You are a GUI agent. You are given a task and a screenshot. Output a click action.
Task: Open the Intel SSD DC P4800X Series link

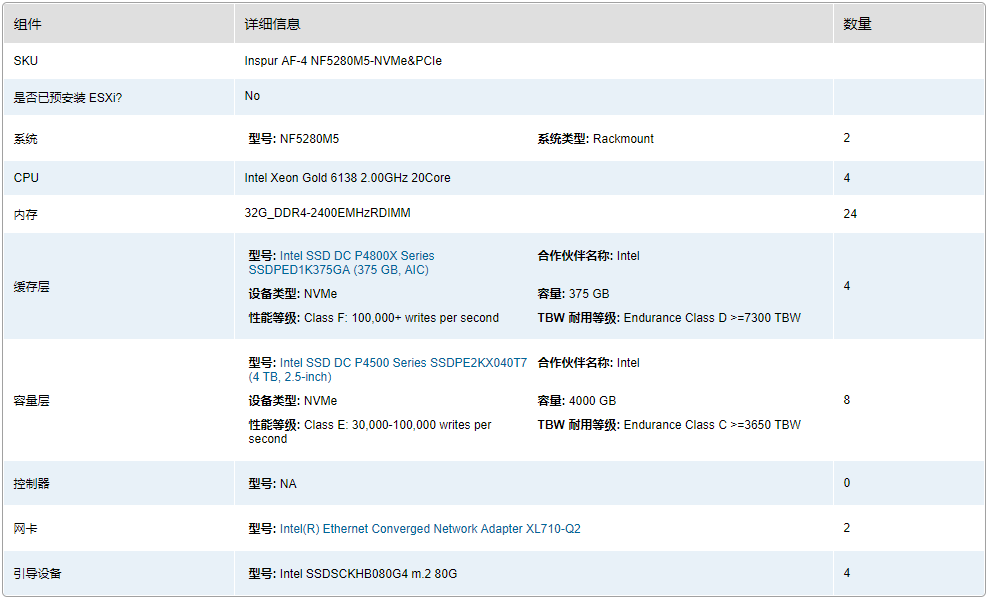pos(357,256)
